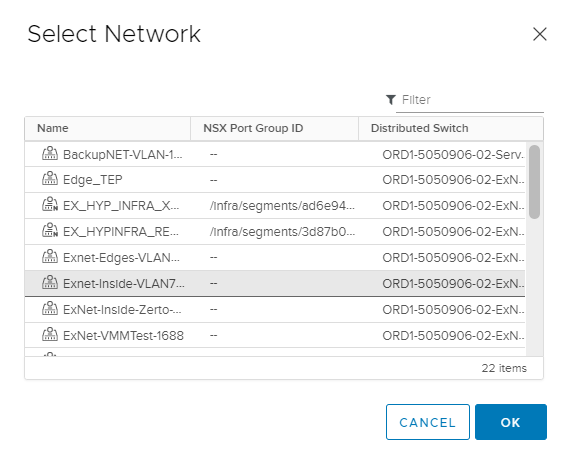Viewport: 569px width, 461px height.
Task: Click the EX_HYP_INFRA_X NSX segment icon
Action: (50, 204)
